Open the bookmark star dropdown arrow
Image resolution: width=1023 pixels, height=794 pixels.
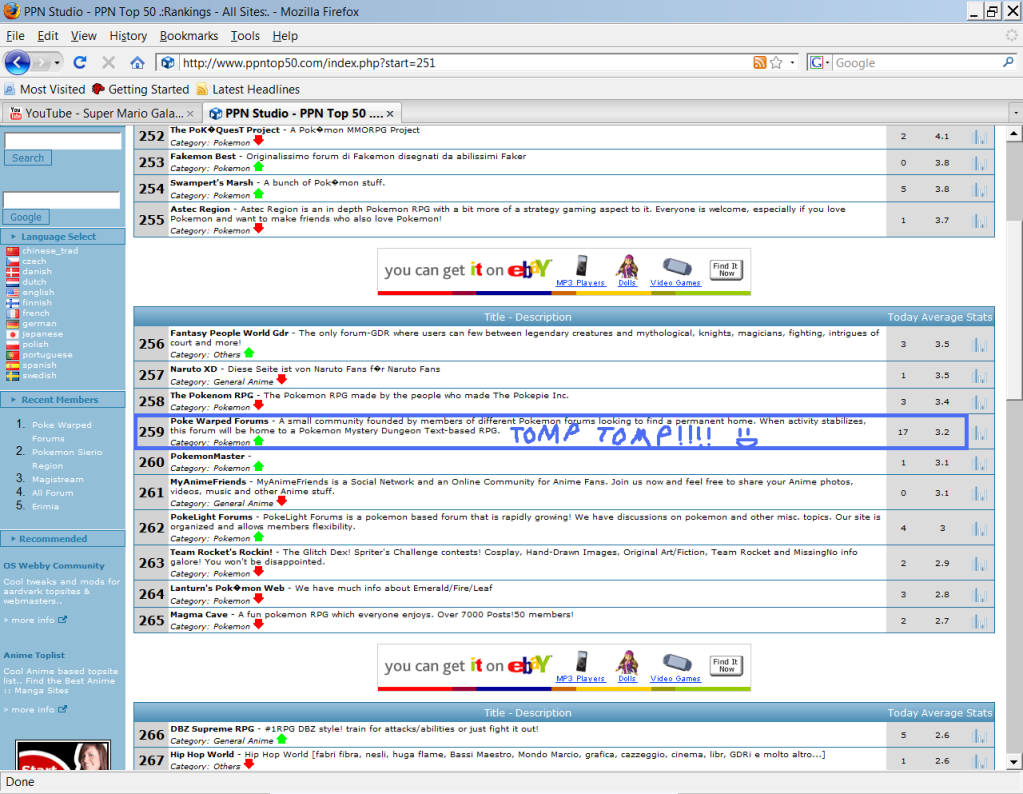coord(792,63)
